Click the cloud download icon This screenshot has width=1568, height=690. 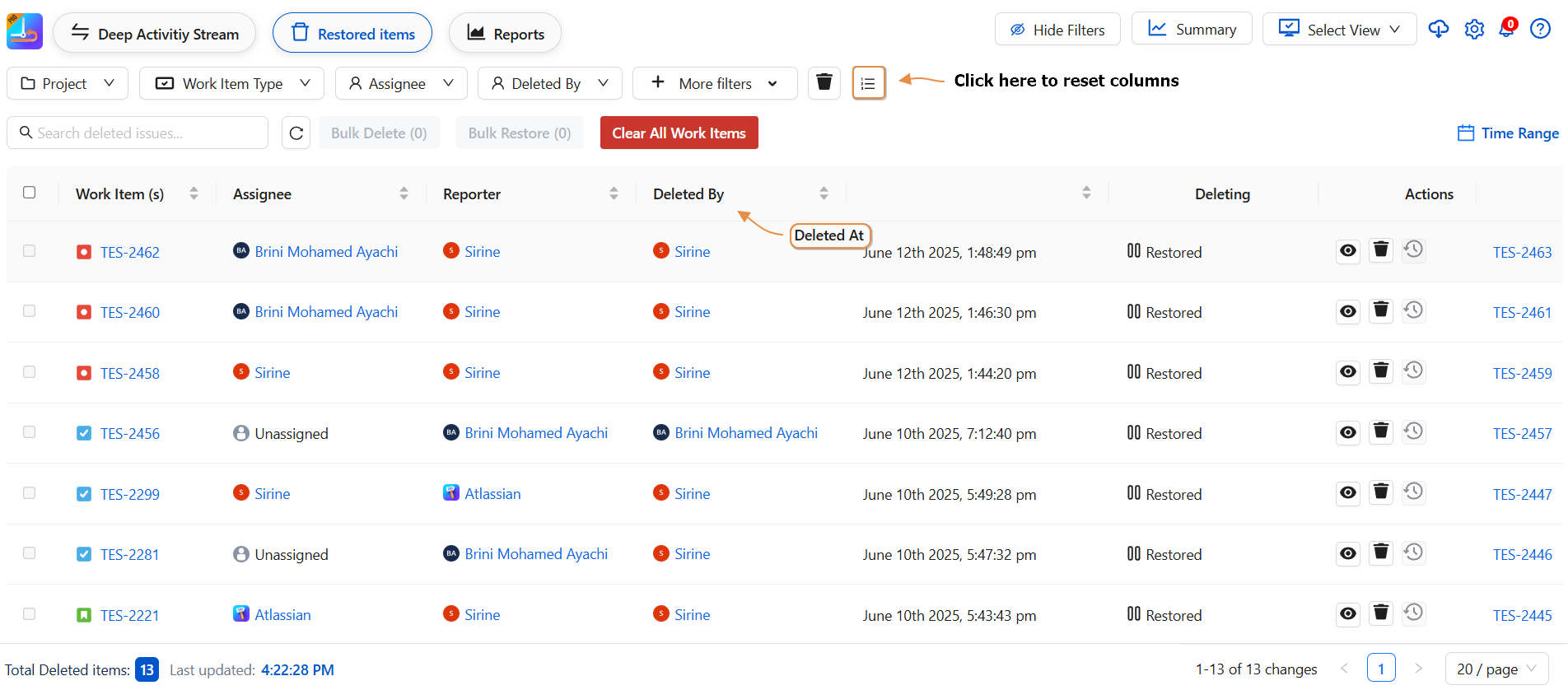[x=1439, y=30]
